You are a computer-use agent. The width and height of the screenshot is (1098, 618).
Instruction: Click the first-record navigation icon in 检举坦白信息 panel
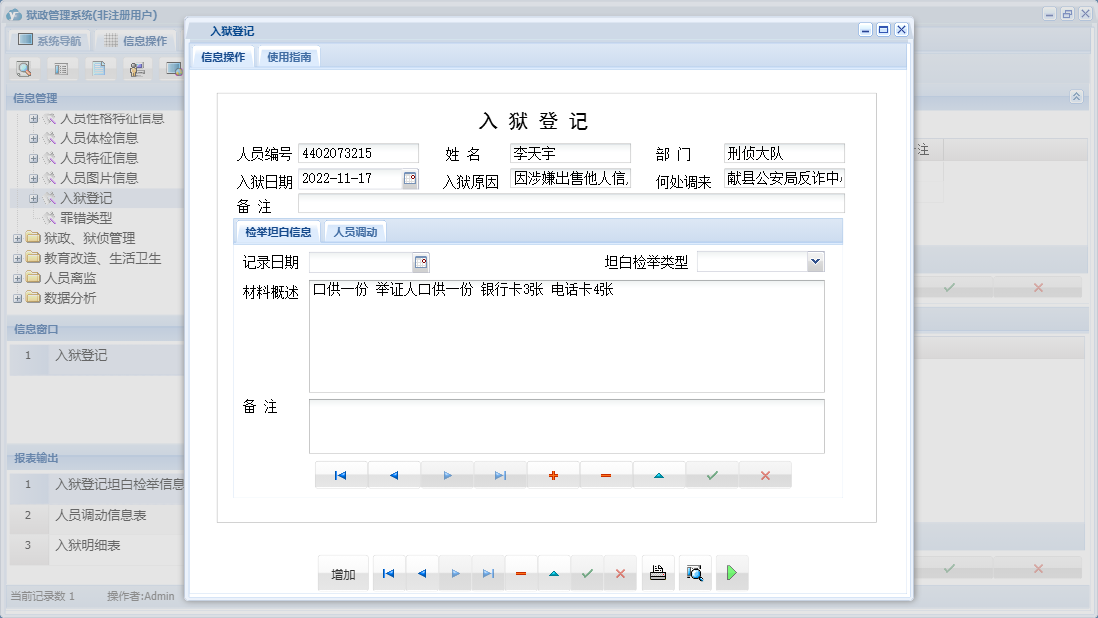coord(341,475)
